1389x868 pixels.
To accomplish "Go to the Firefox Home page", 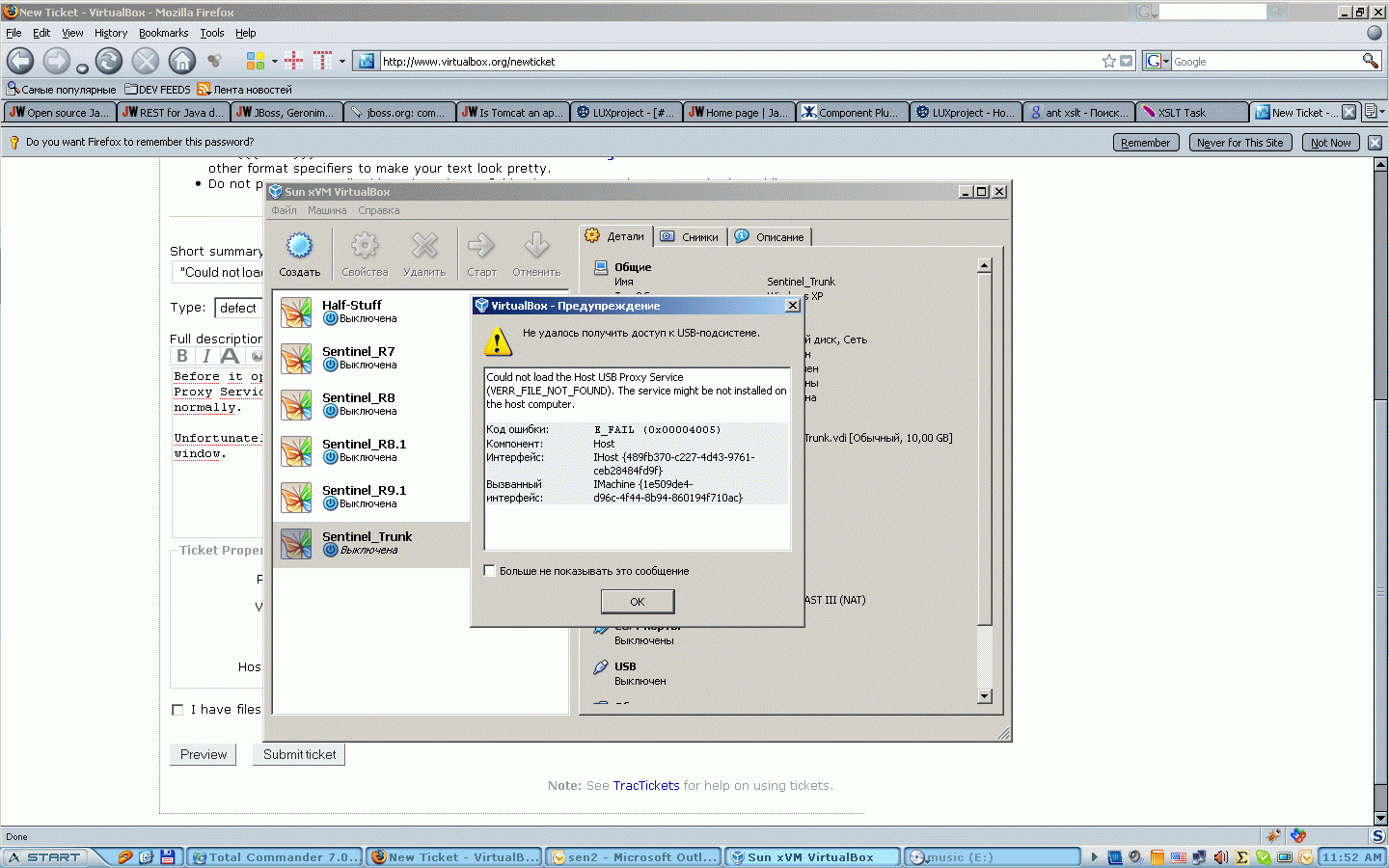I will coord(182,61).
